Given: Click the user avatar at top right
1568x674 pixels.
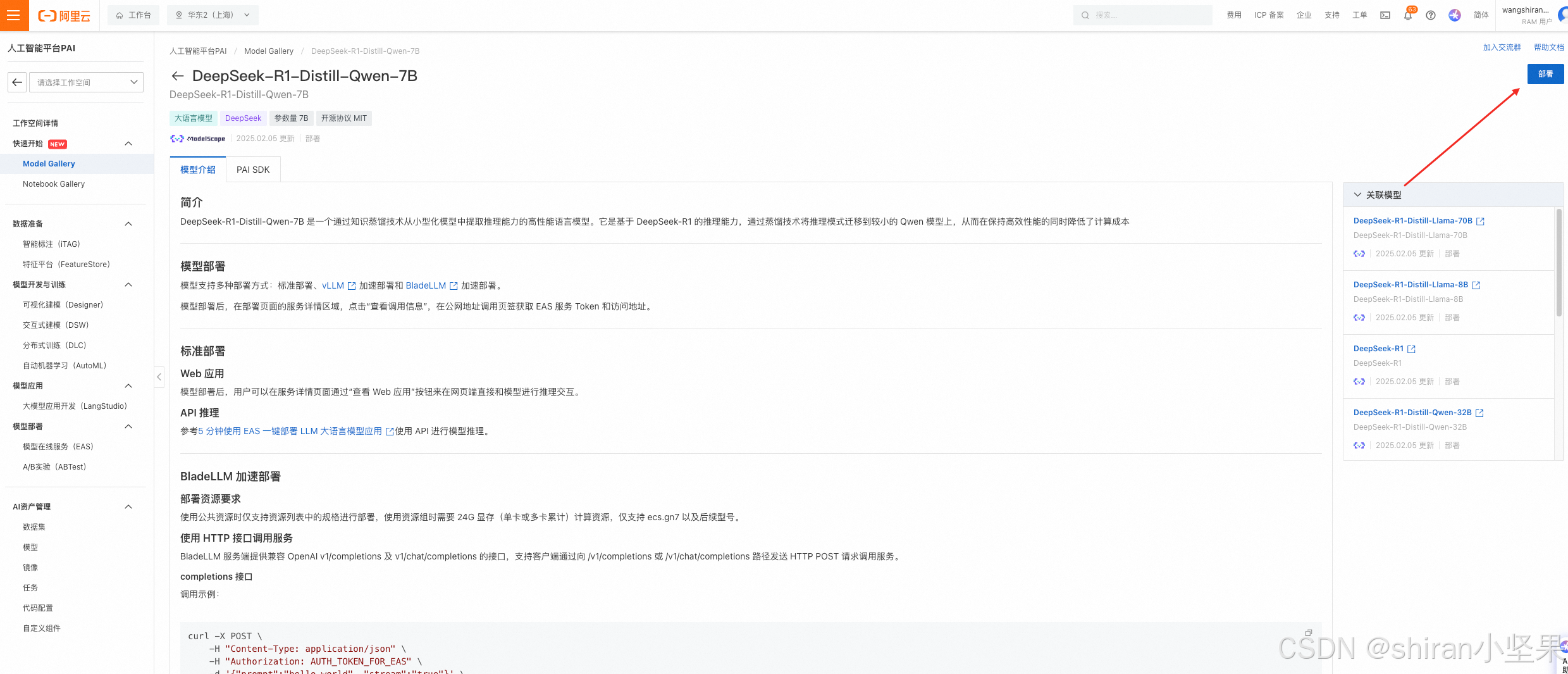Looking at the screenshot, I should (x=1562, y=15).
